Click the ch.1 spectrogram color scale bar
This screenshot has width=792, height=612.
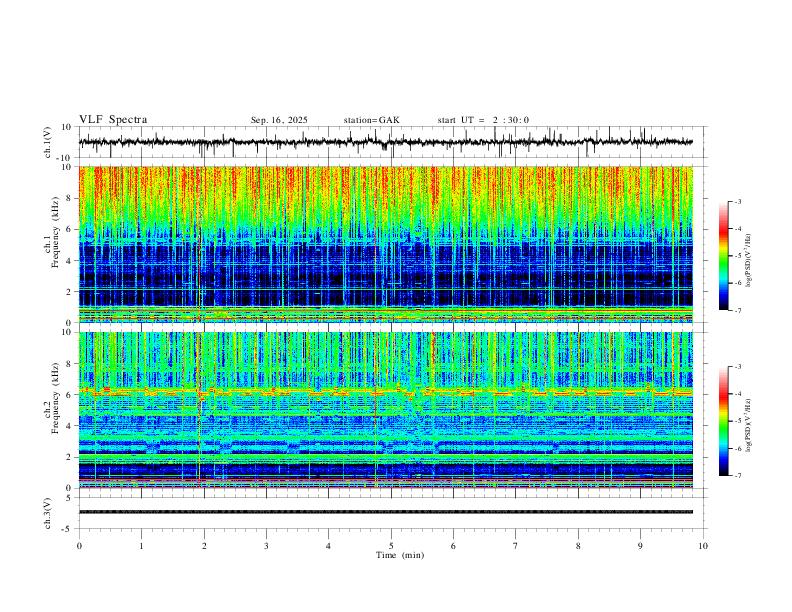[724, 256]
